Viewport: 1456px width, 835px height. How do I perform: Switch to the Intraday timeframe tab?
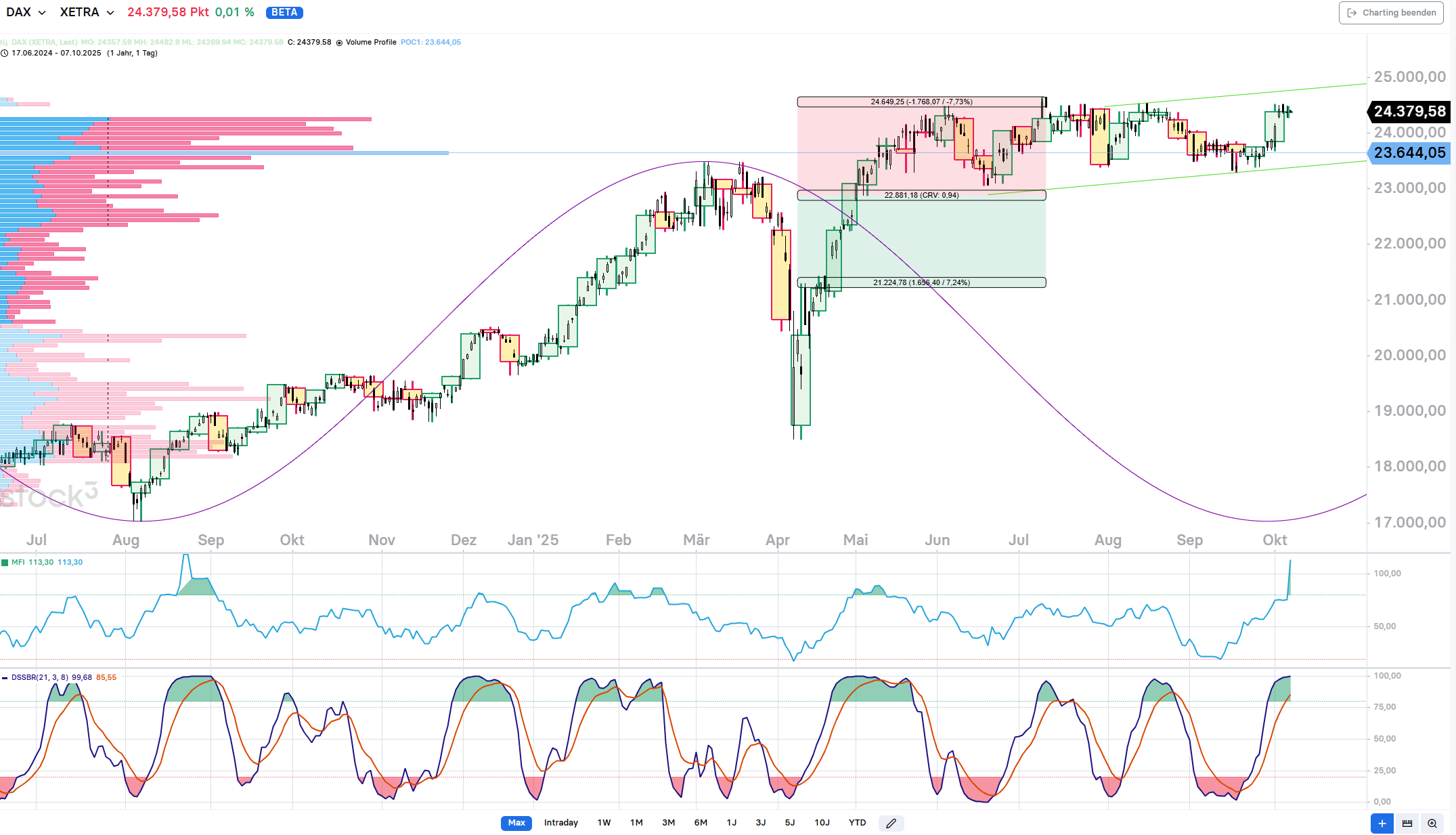tap(560, 823)
